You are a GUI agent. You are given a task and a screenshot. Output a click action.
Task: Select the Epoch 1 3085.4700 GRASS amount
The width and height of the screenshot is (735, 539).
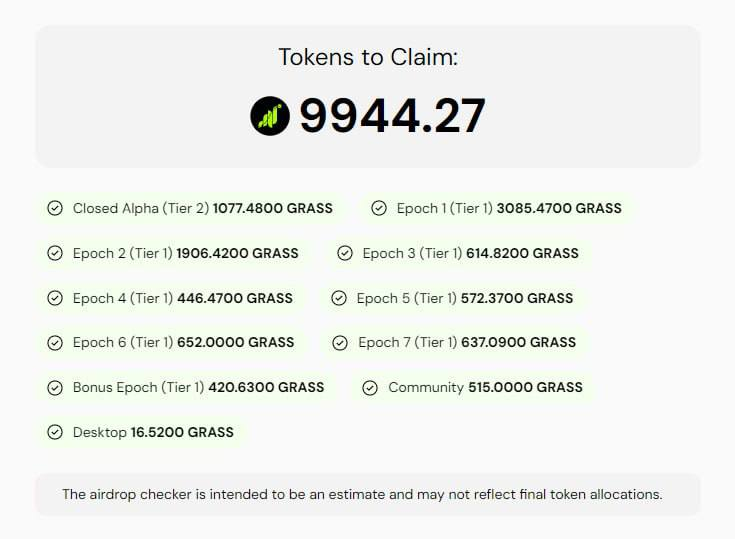click(x=559, y=208)
